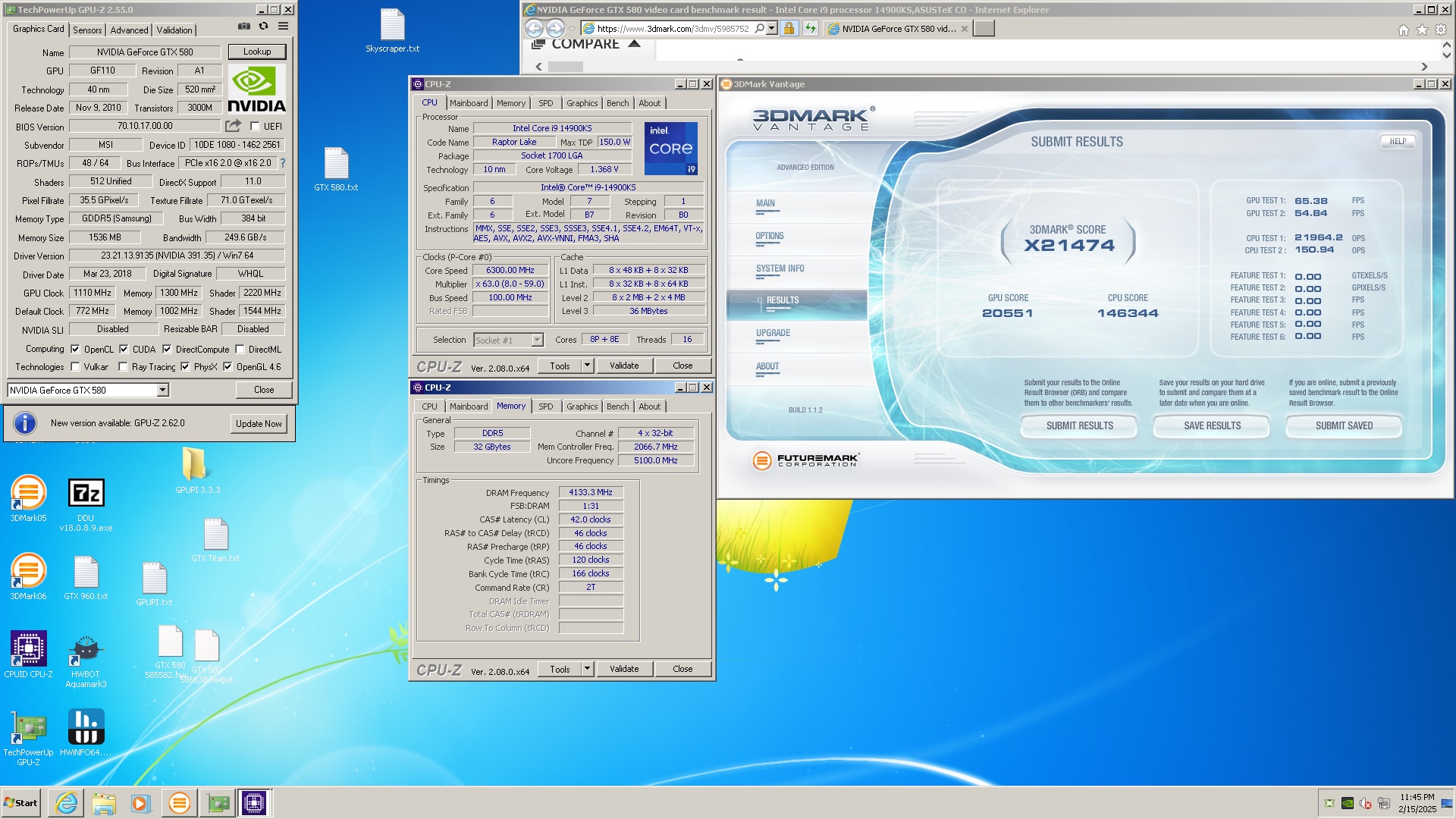Toggle the DirectML checkbox

pyautogui.click(x=240, y=350)
